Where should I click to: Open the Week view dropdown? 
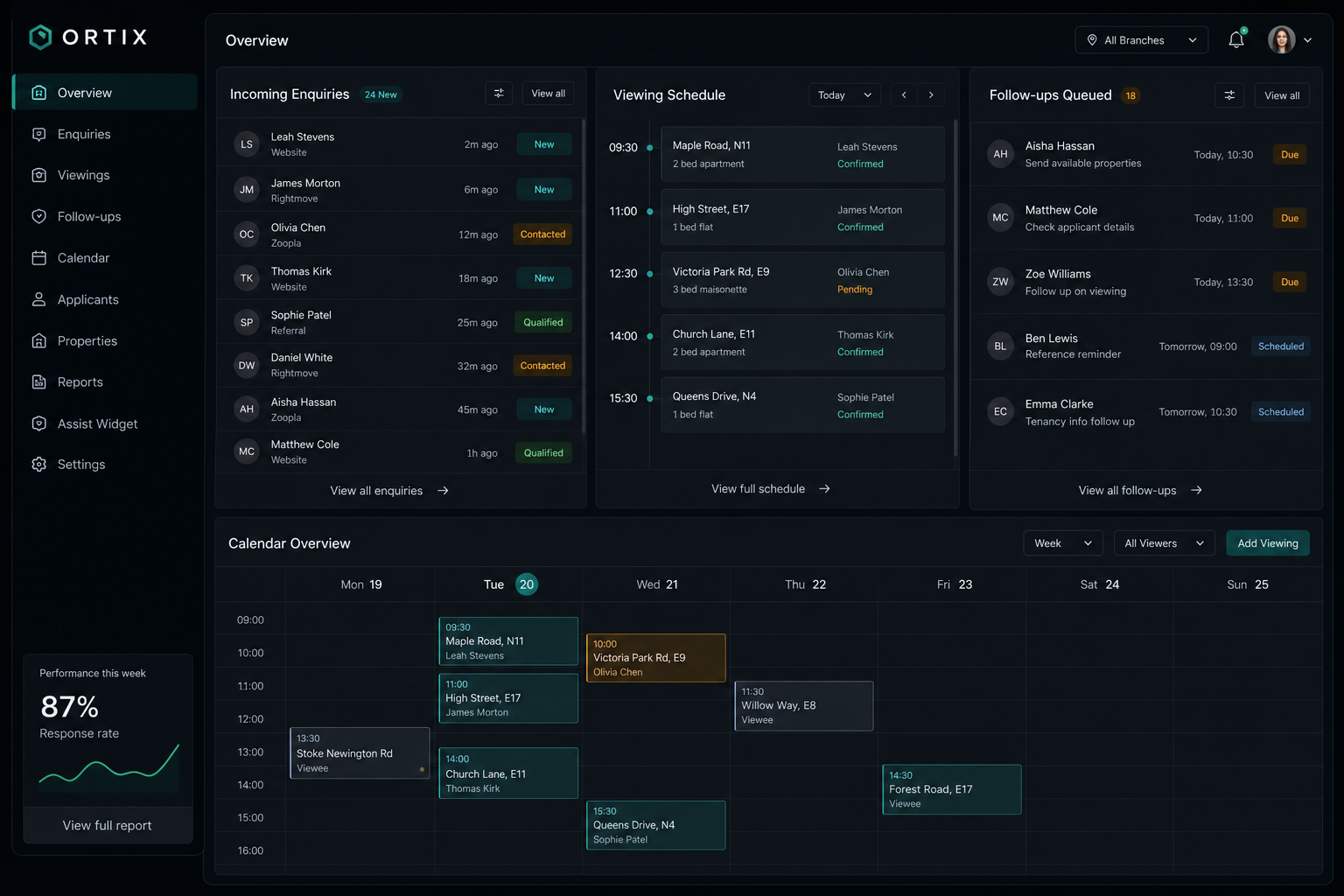point(1063,543)
